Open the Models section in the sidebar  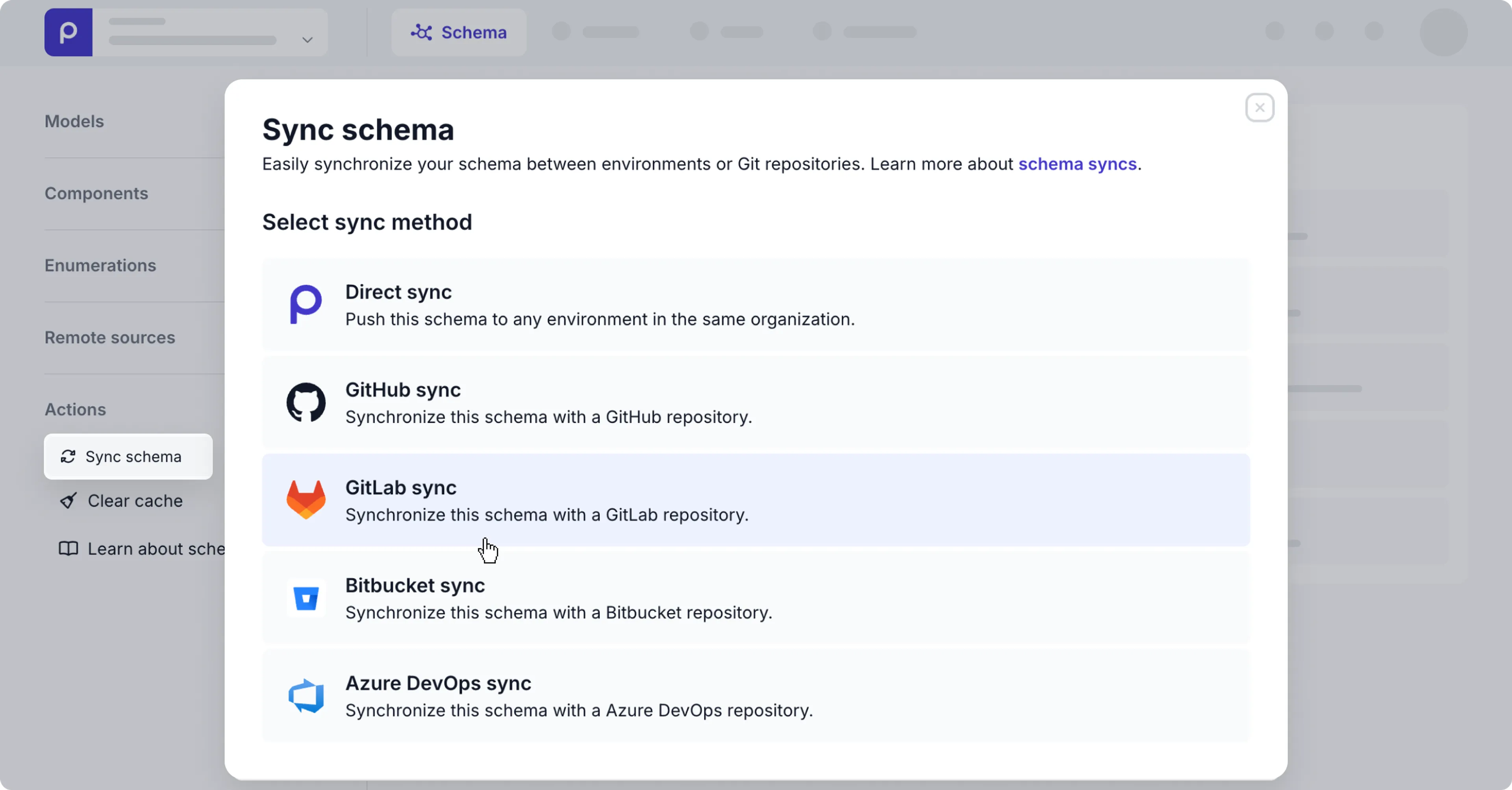click(74, 121)
